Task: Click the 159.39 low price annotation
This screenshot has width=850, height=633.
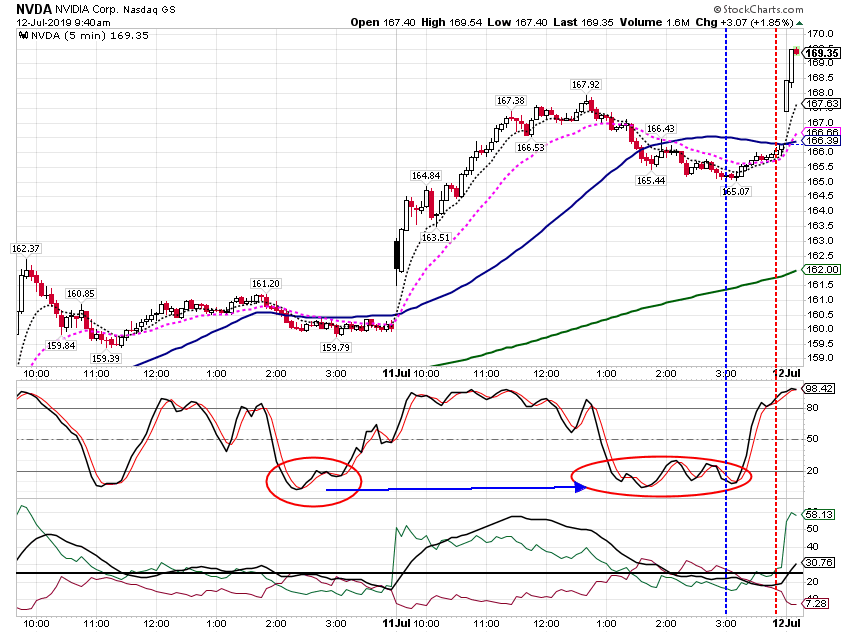Action: 105,359
